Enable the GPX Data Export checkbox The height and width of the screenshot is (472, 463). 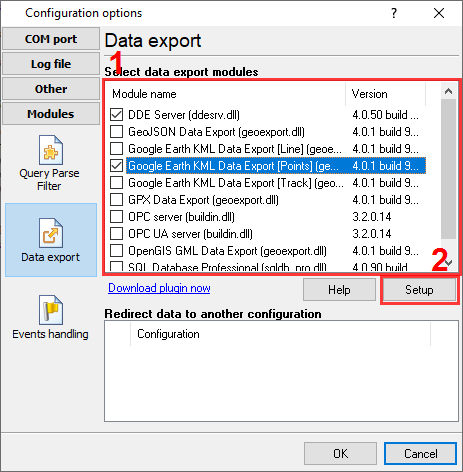[x=116, y=200]
